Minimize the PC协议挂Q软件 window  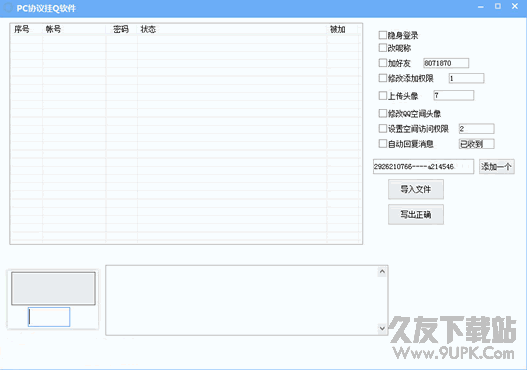[481, 7]
